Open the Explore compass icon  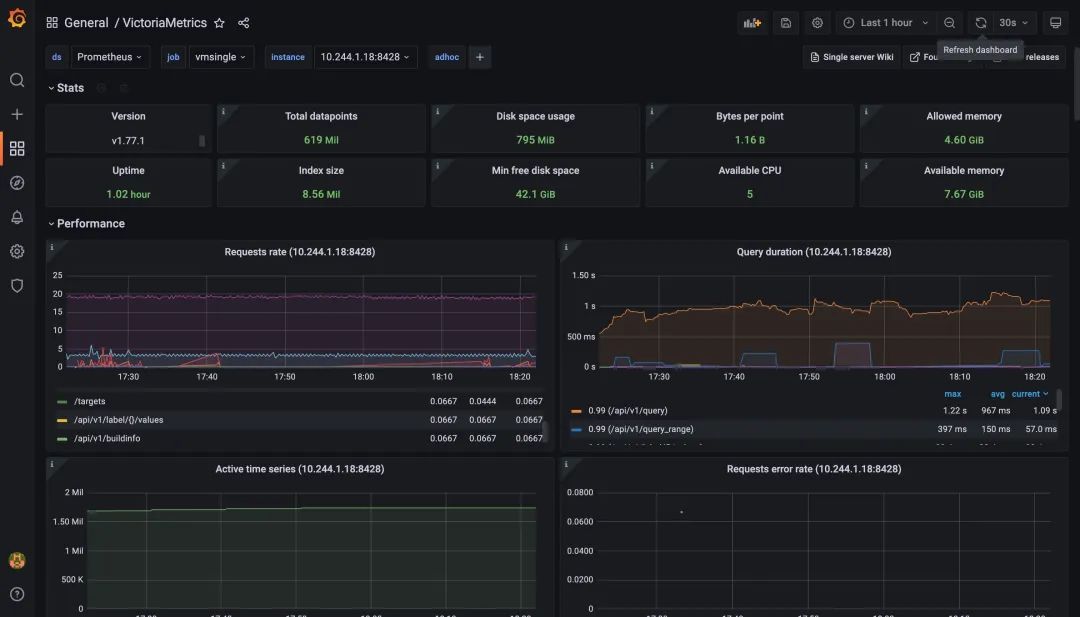[17, 183]
